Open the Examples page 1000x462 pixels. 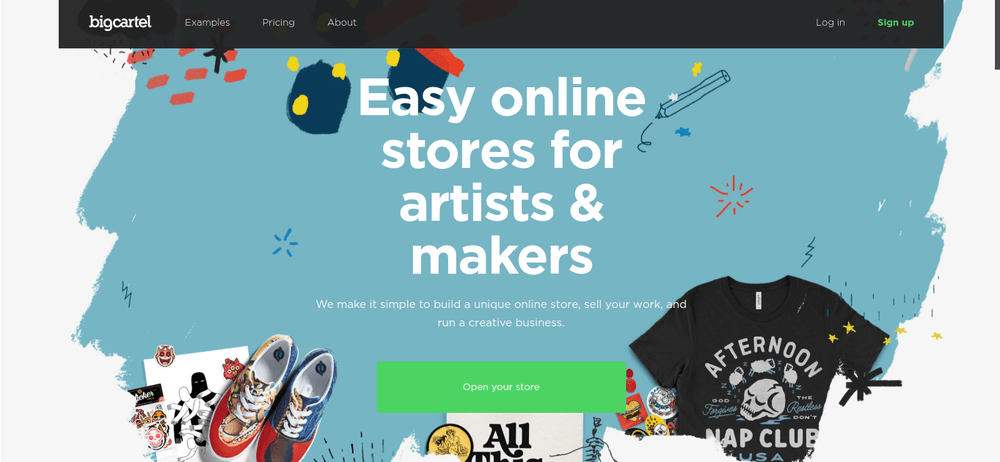coord(207,22)
